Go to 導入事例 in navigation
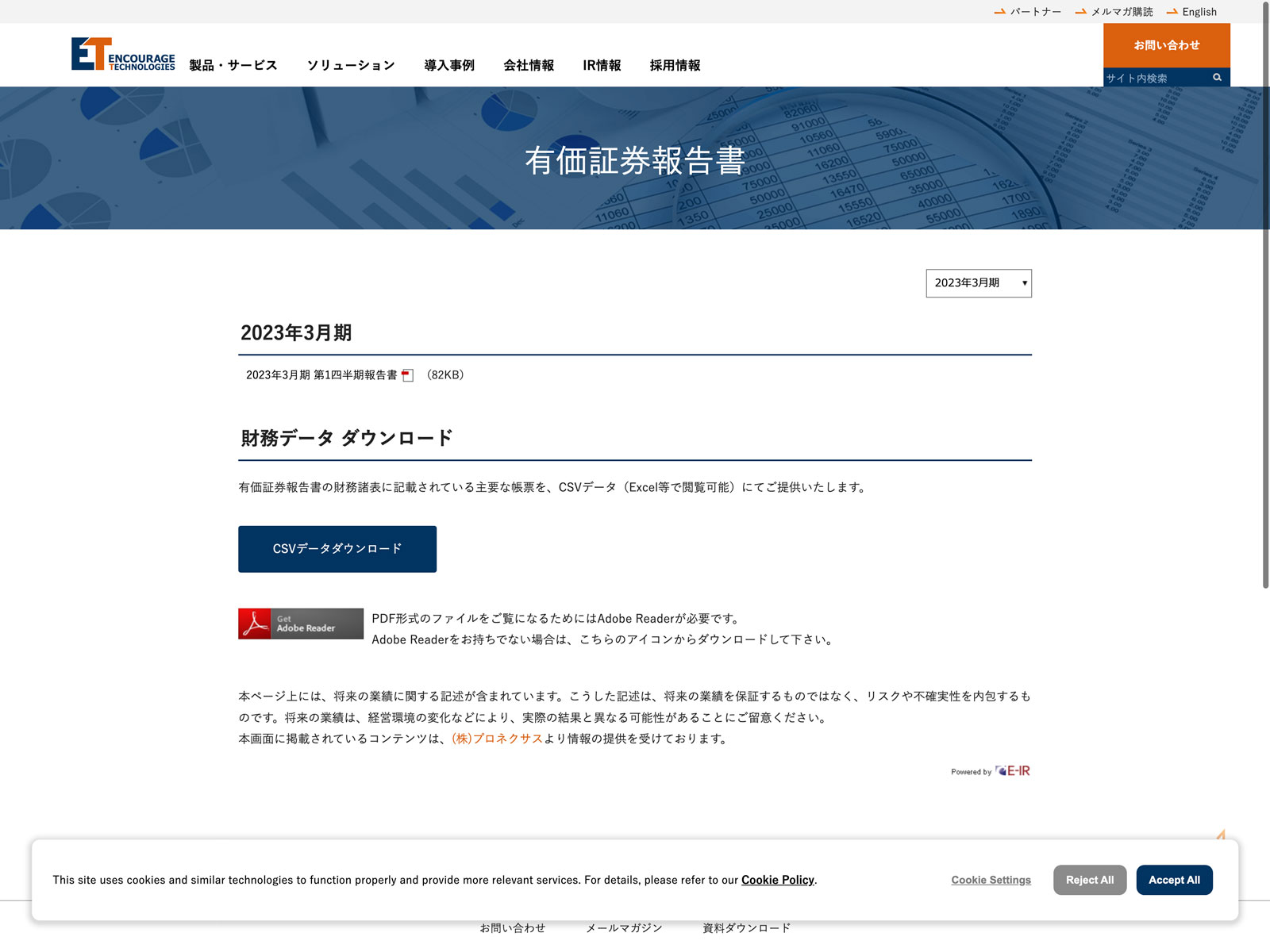The image size is (1270, 952). [449, 65]
